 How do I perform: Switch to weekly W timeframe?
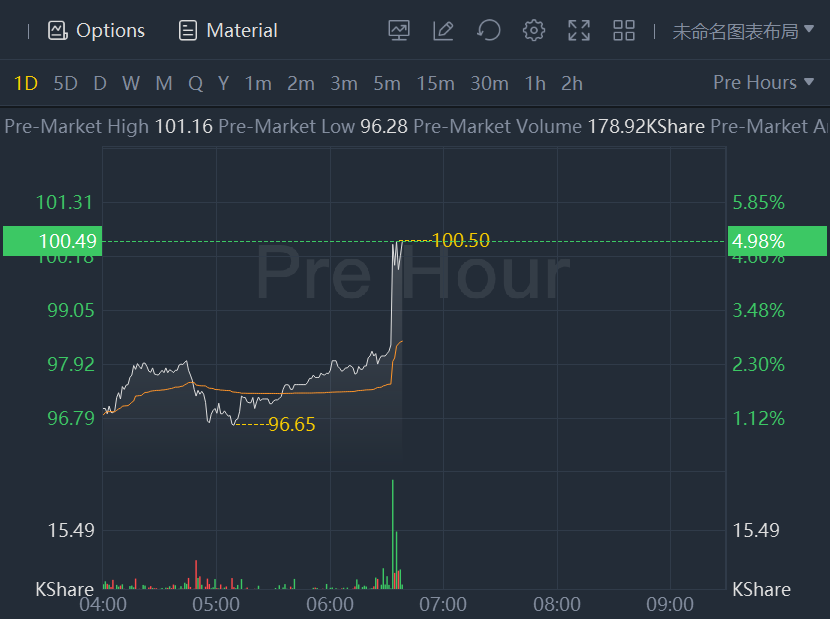point(131,84)
